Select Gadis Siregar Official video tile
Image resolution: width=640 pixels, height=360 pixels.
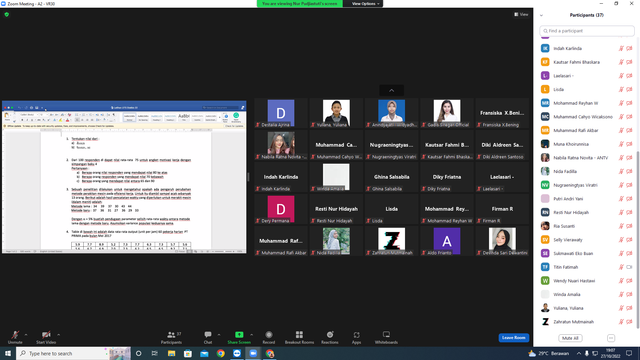click(447, 113)
